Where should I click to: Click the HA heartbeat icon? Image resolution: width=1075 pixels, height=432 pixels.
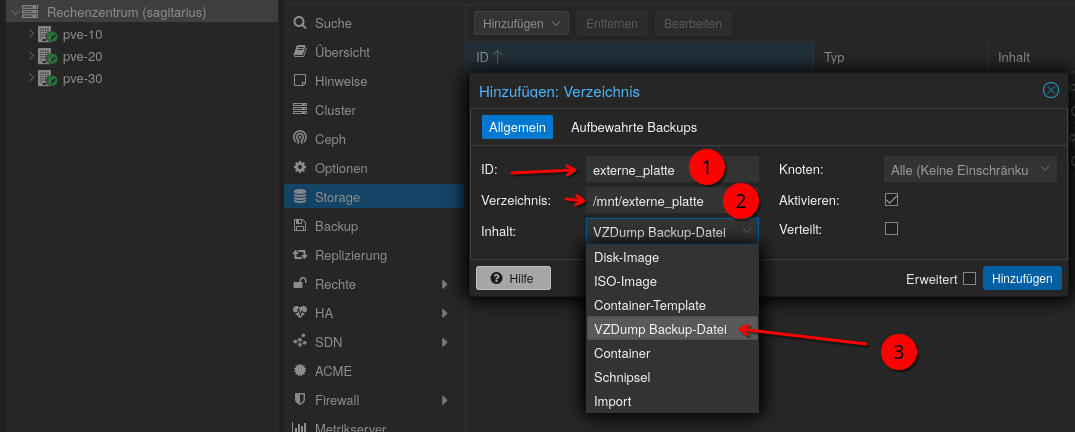point(299,313)
